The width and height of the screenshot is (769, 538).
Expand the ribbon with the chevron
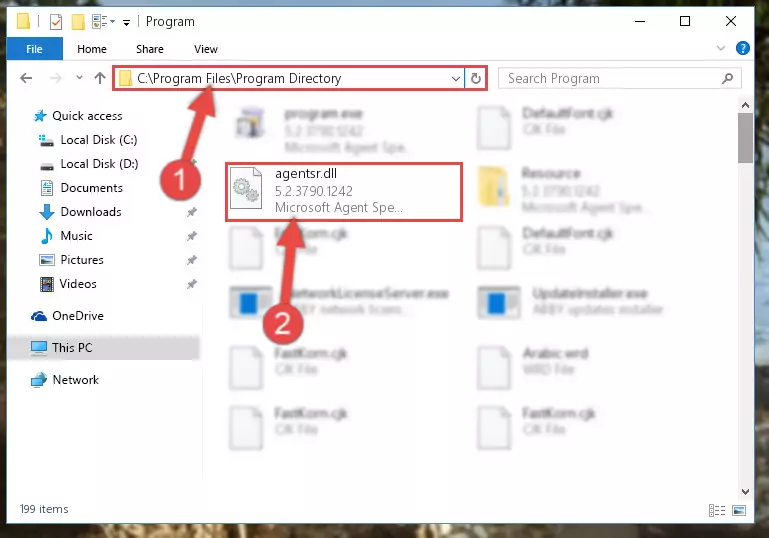[x=720, y=48]
